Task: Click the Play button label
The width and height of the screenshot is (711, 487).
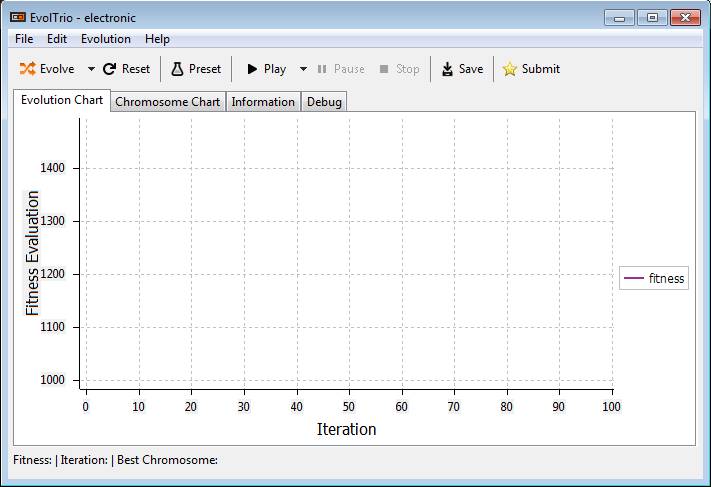Action: pos(275,69)
